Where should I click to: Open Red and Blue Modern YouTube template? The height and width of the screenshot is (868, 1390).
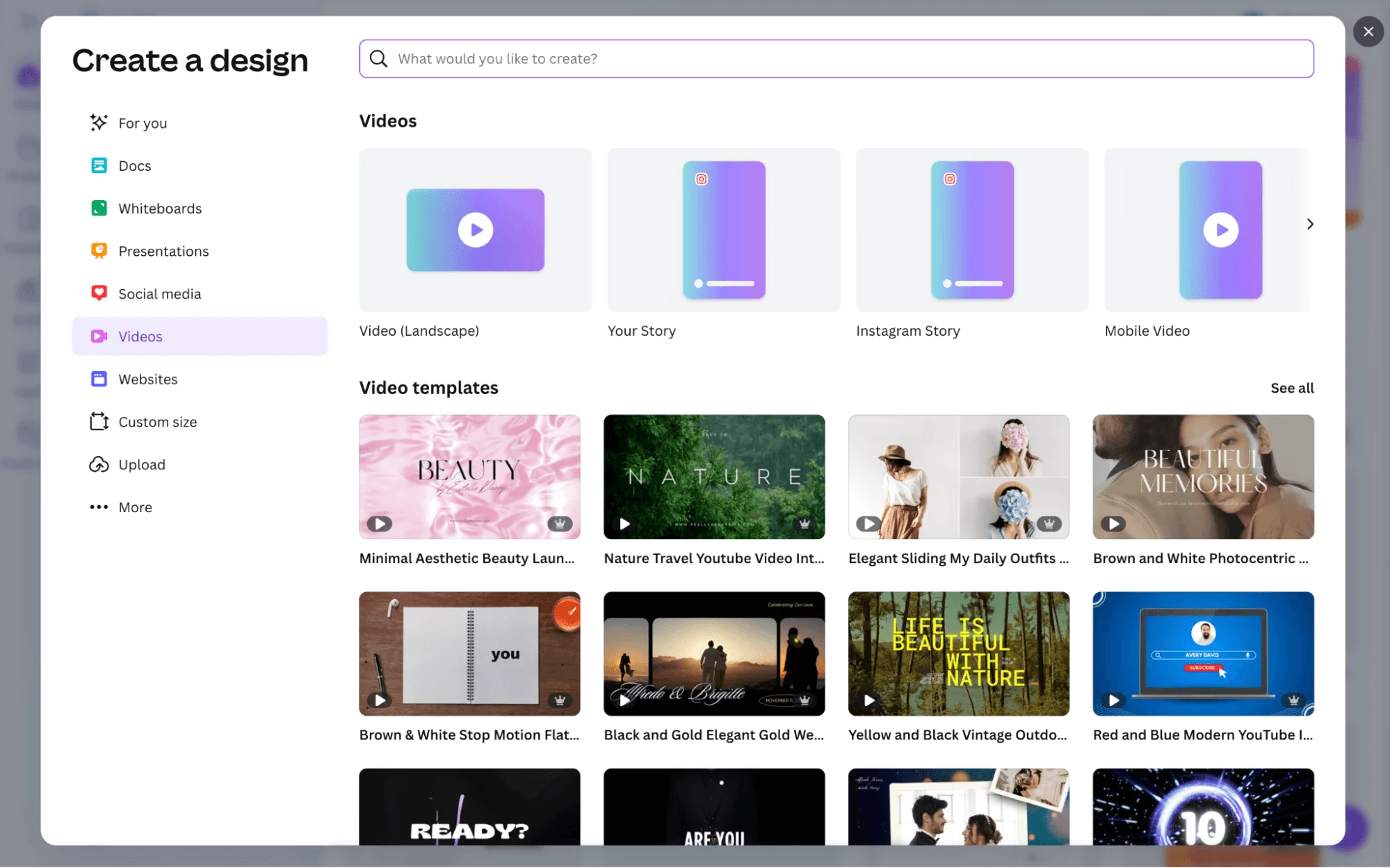(1203, 653)
